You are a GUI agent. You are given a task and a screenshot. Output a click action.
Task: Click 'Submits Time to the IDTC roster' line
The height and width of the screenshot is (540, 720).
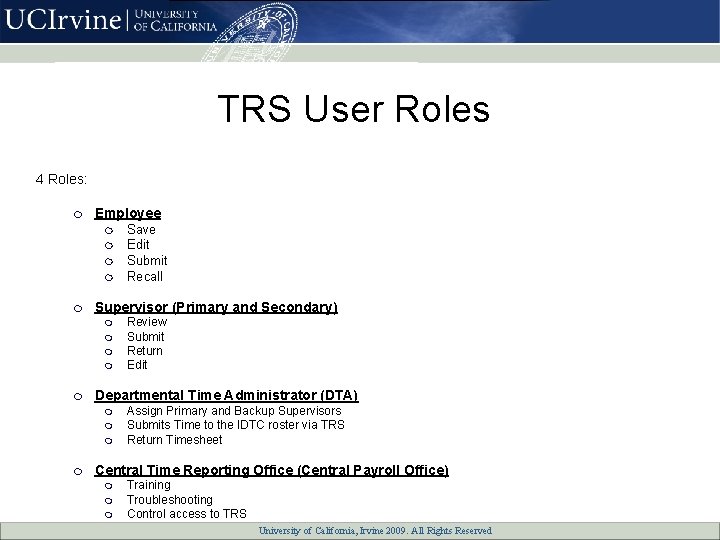[236, 425]
